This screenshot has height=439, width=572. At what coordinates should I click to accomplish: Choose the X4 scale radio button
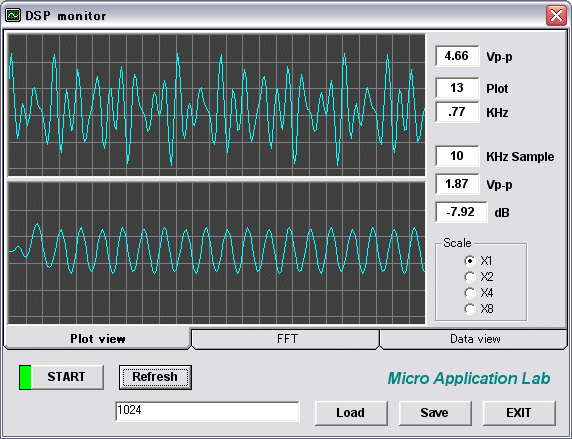click(470, 293)
